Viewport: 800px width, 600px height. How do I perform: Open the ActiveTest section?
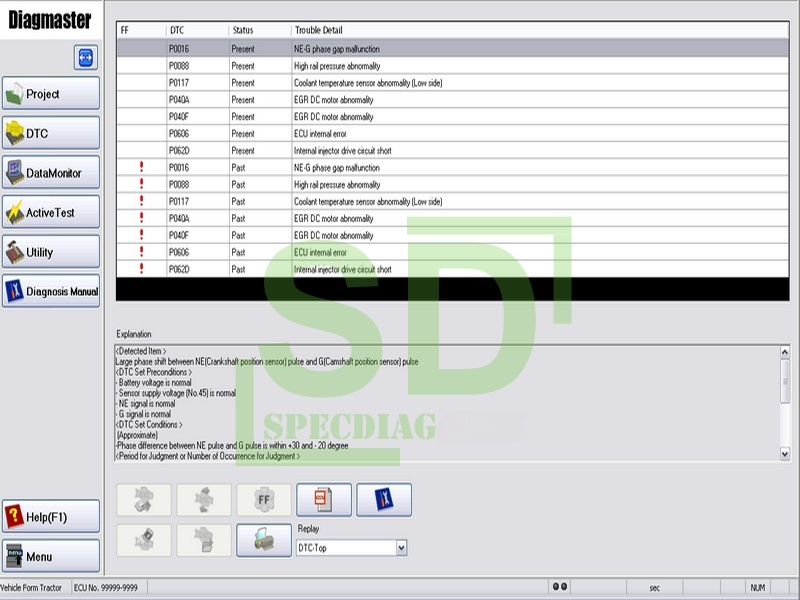[51, 212]
